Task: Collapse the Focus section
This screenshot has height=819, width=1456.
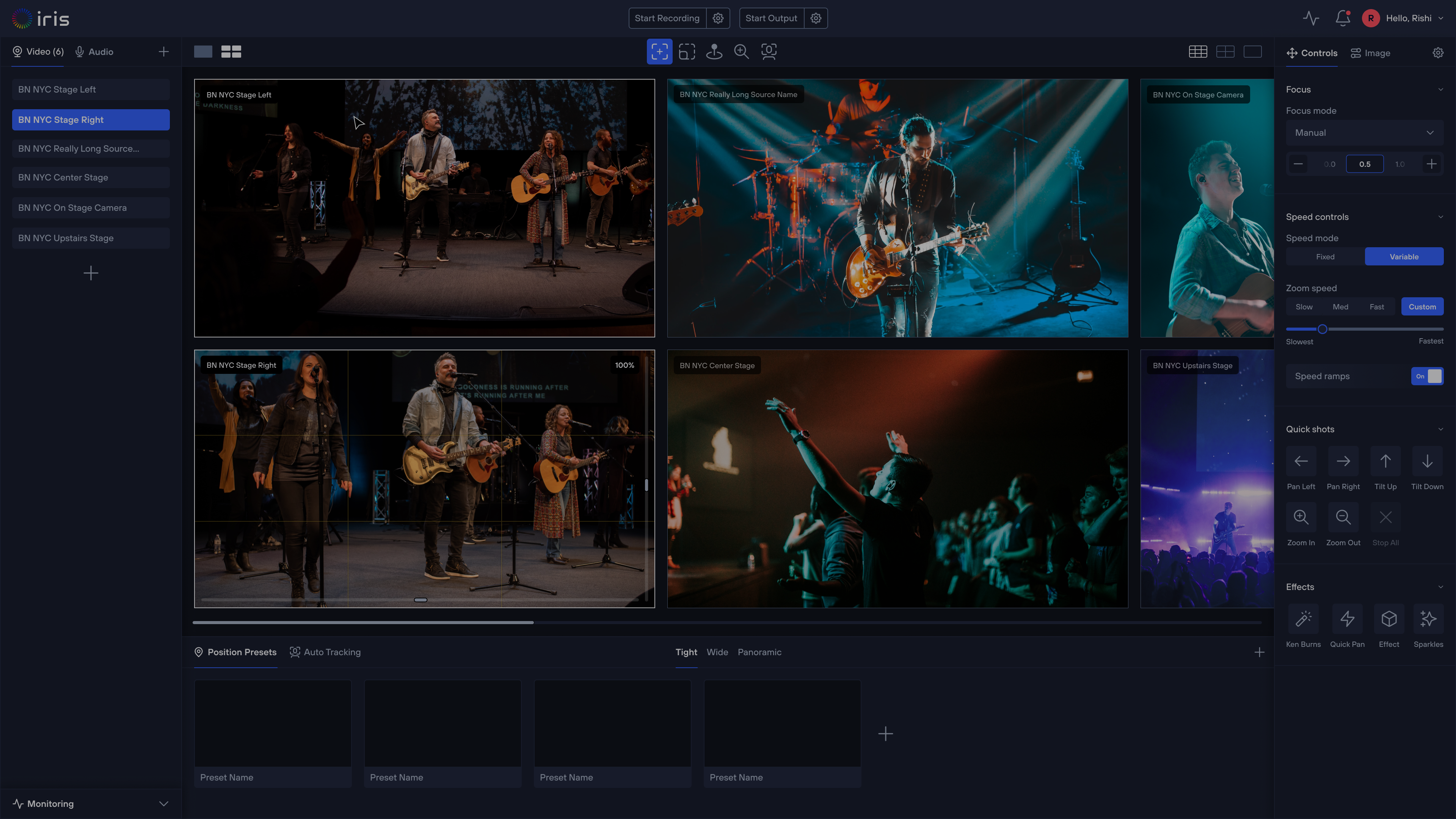Action: [x=1440, y=89]
